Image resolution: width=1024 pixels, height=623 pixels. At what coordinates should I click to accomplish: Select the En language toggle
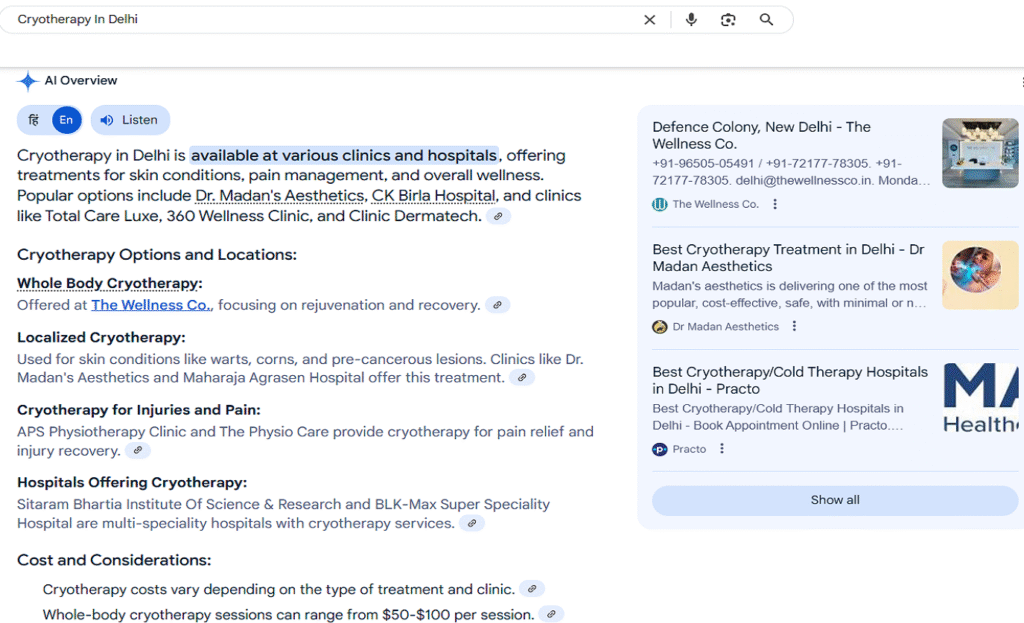point(67,120)
